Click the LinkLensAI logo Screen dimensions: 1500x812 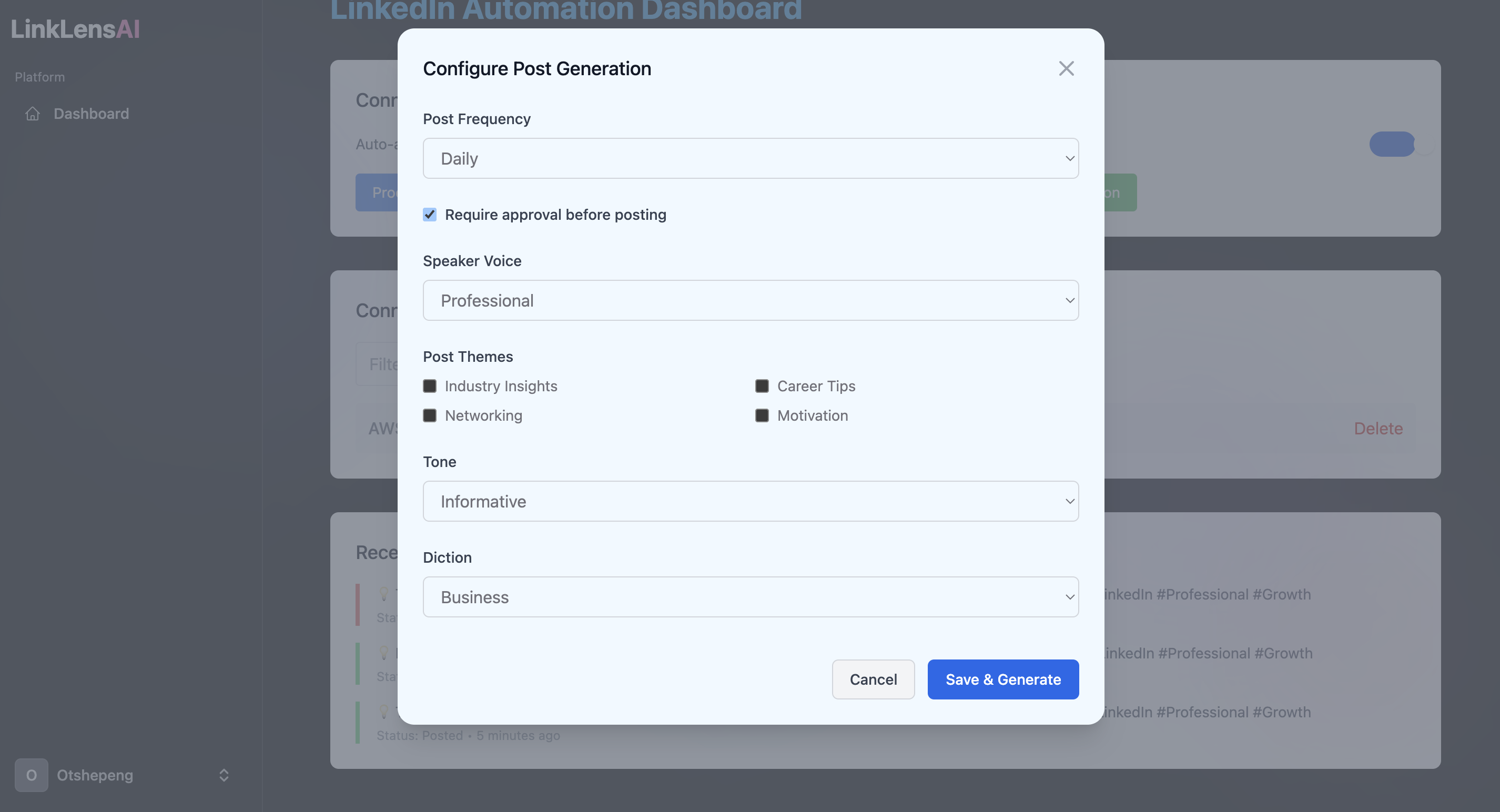click(75, 29)
